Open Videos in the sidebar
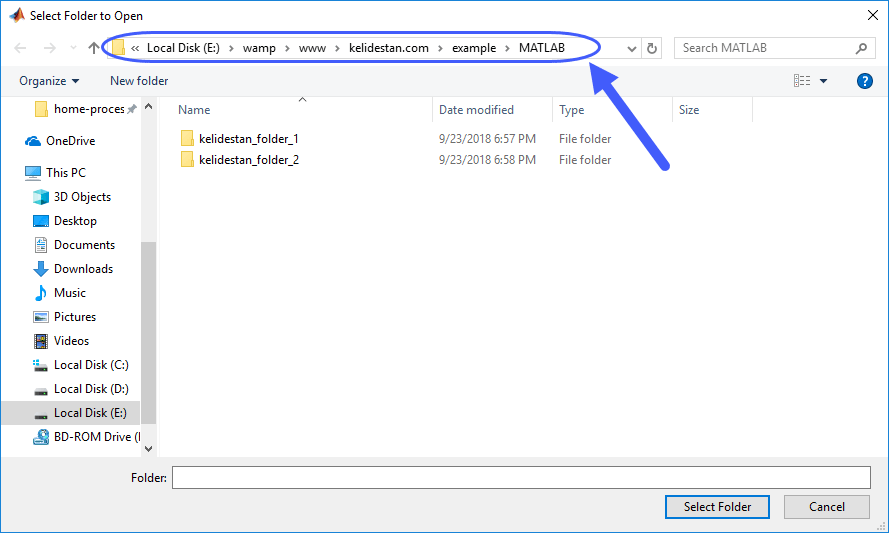 click(71, 341)
